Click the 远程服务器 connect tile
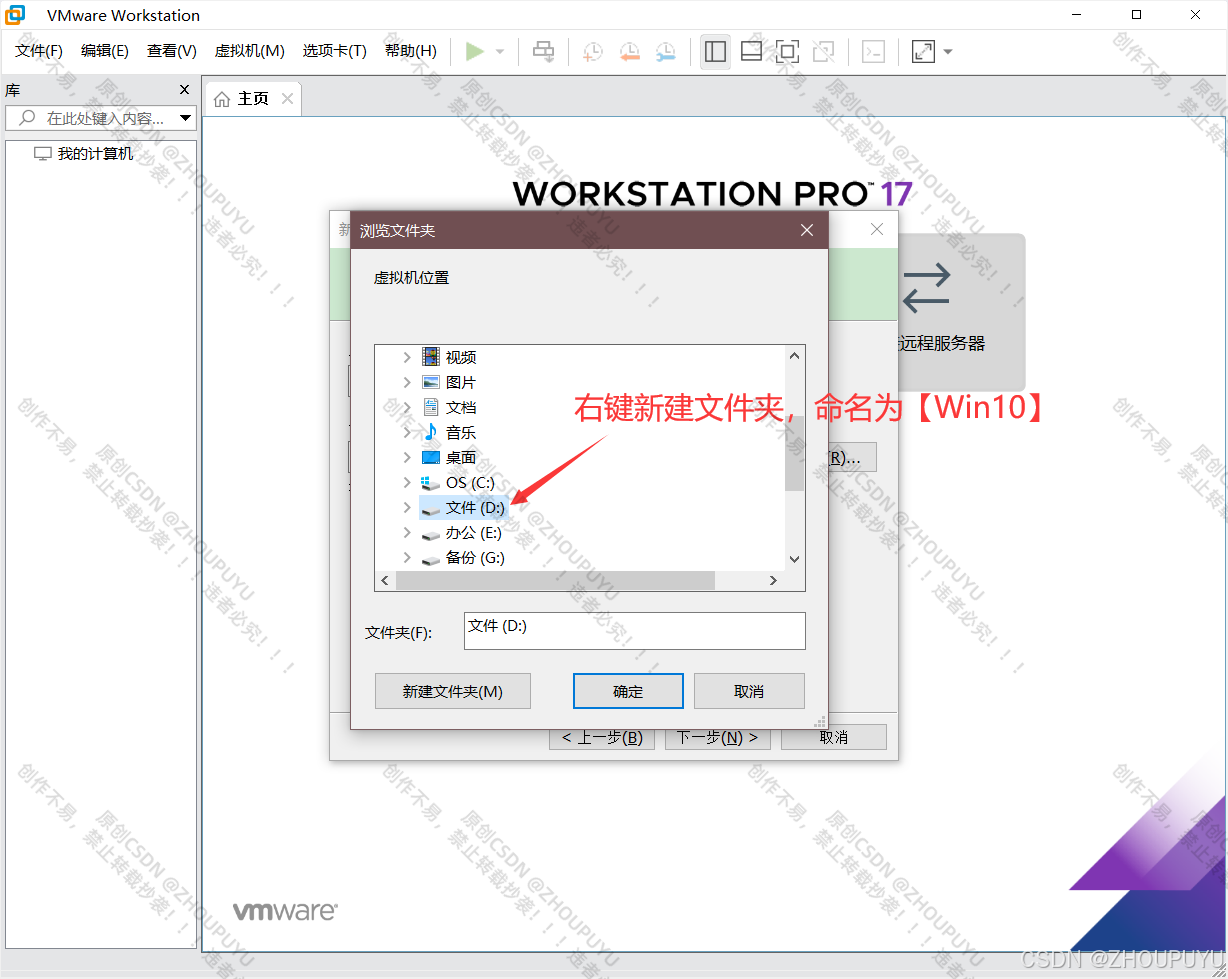1228x979 pixels. pos(961,312)
